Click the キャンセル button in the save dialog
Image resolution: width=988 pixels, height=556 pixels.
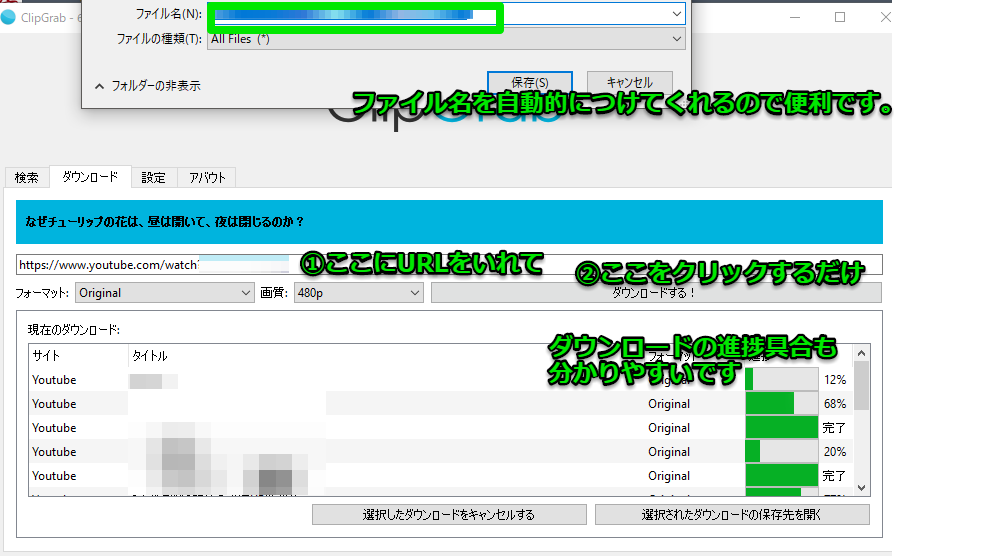point(629,83)
